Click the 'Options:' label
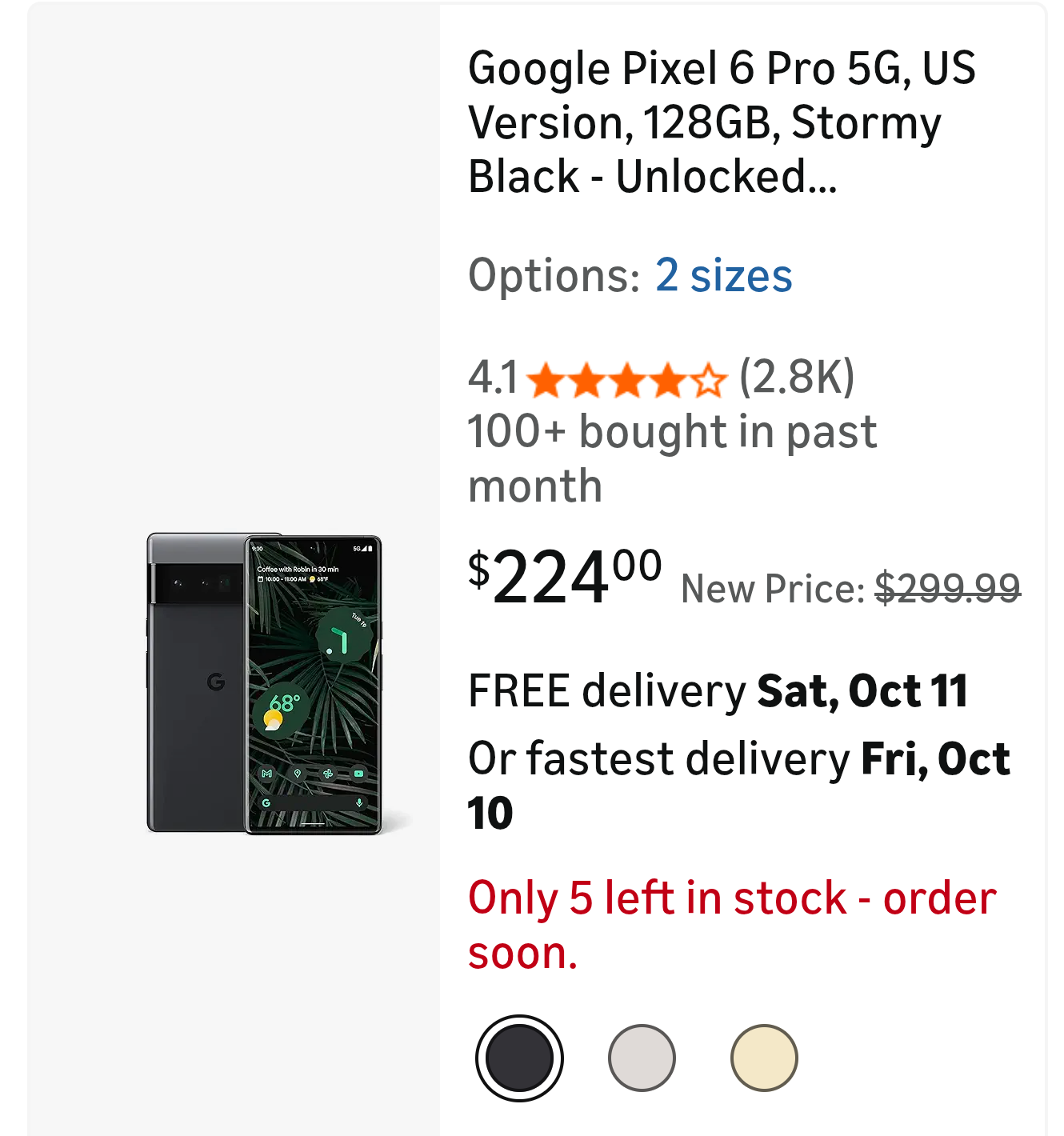This screenshot has height=1136, width=1064. 554,276
